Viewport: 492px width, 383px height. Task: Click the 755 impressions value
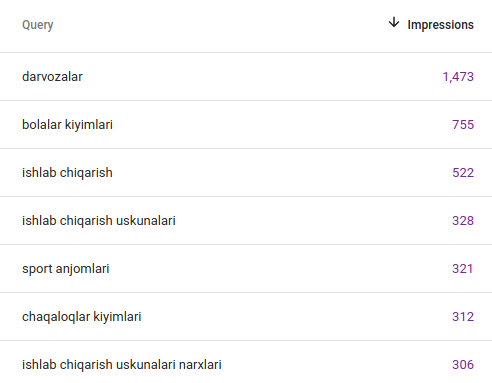pyautogui.click(x=463, y=125)
